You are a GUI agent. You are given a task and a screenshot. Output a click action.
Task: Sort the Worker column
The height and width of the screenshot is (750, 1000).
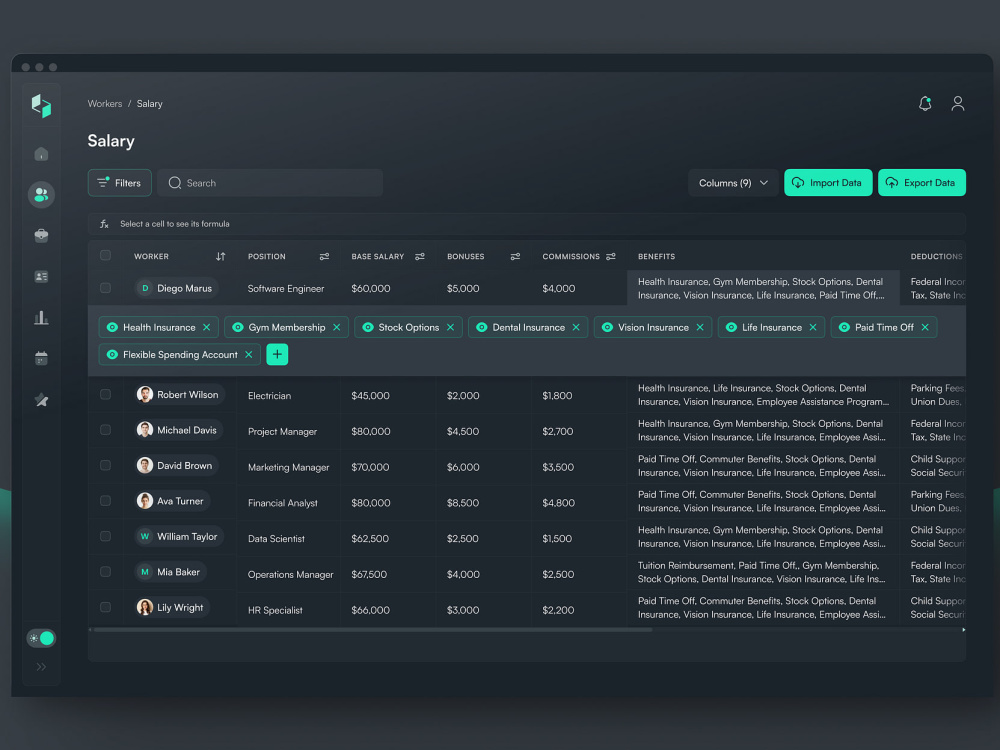point(221,256)
